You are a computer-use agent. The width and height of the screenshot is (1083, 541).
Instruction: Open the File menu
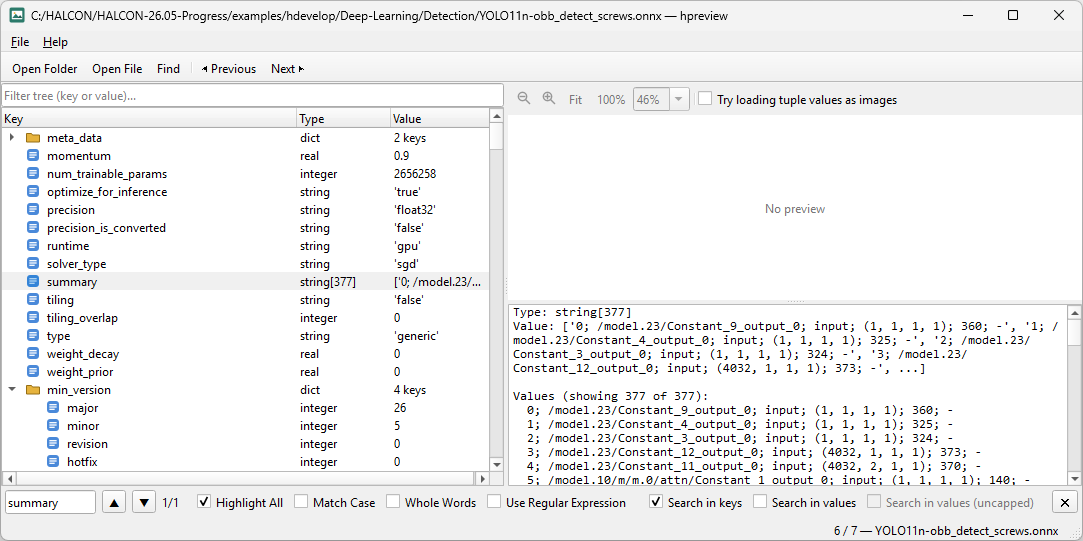point(20,42)
